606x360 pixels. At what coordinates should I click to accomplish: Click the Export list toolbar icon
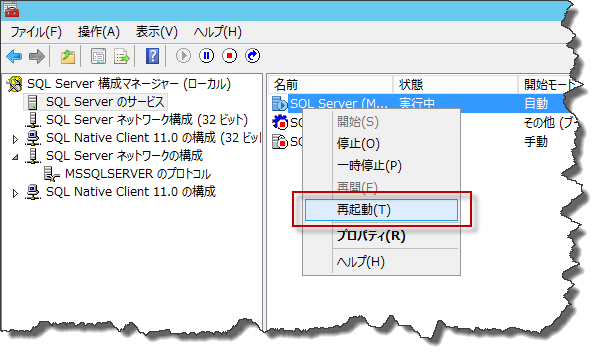[122, 56]
